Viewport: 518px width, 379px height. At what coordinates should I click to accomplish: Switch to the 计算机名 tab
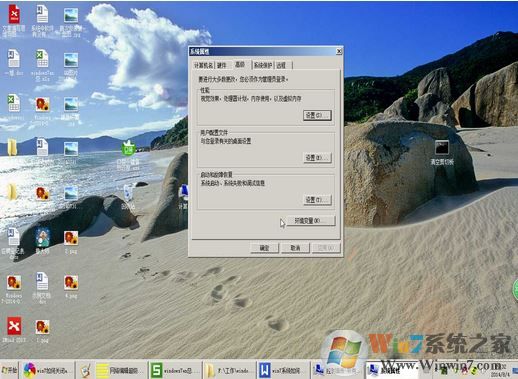pos(203,65)
